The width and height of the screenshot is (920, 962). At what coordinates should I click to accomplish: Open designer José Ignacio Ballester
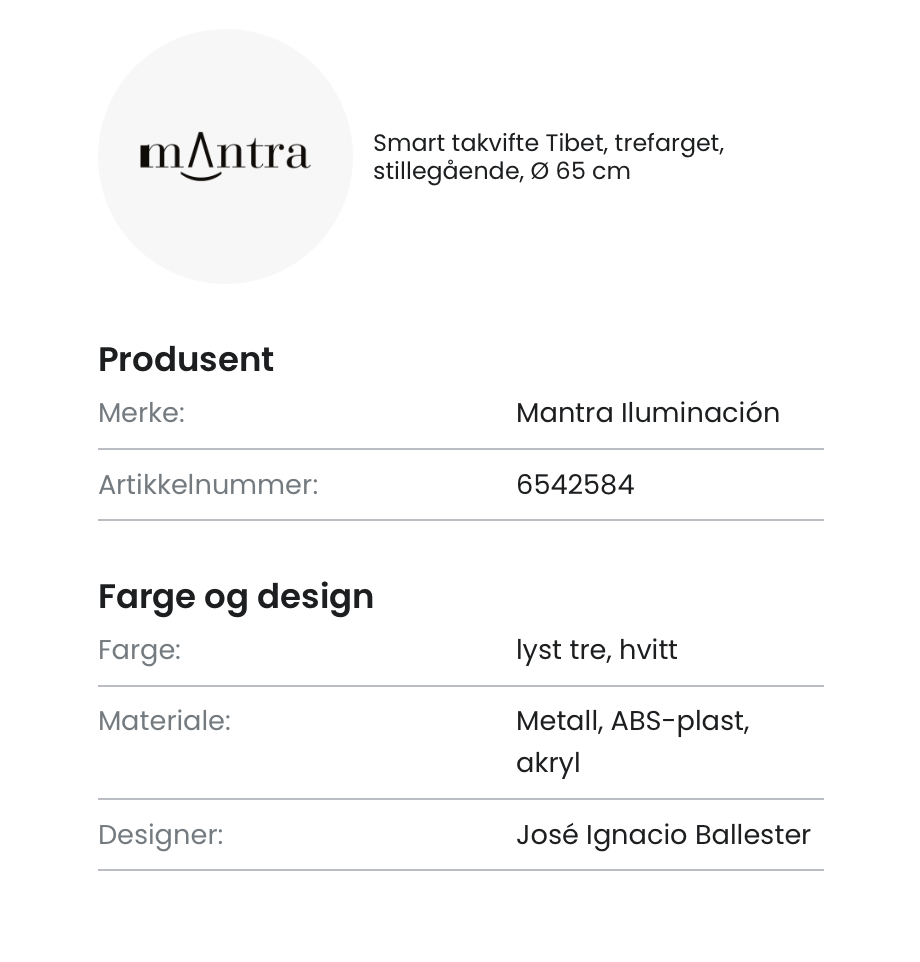tap(663, 835)
